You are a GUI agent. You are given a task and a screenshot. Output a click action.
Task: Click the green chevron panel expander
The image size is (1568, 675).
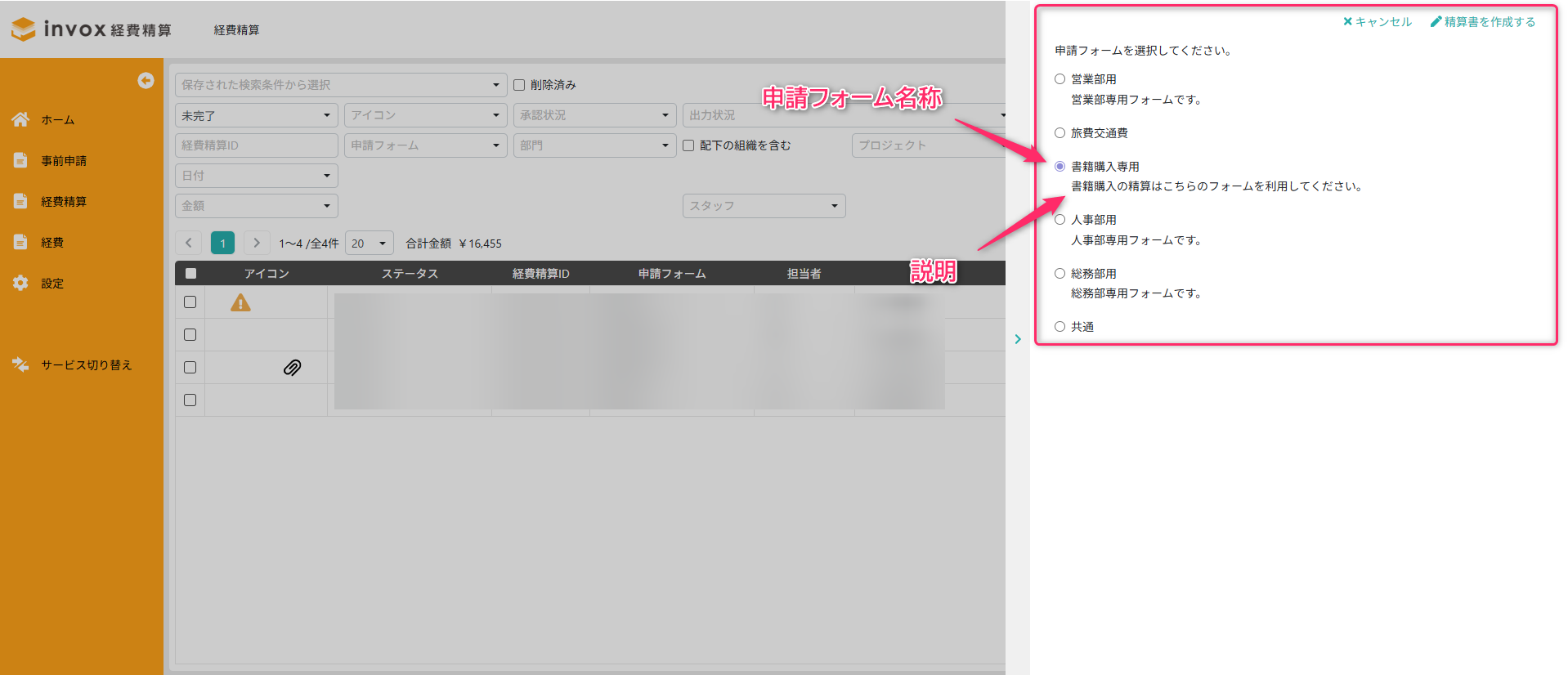click(x=1018, y=339)
